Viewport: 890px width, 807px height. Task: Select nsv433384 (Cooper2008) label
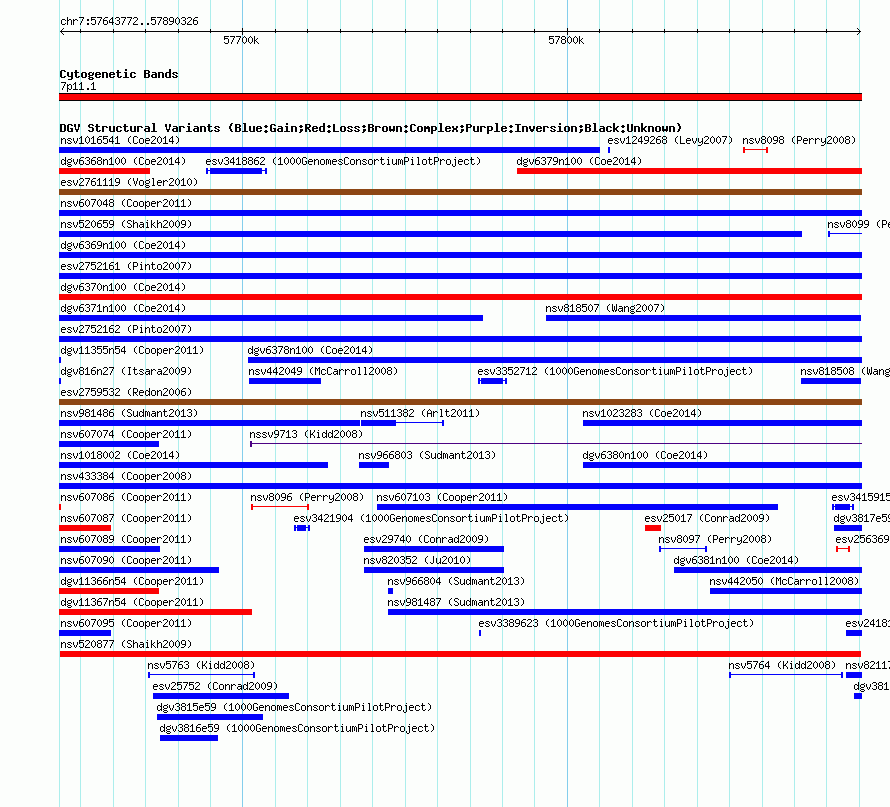(x=126, y=476)
